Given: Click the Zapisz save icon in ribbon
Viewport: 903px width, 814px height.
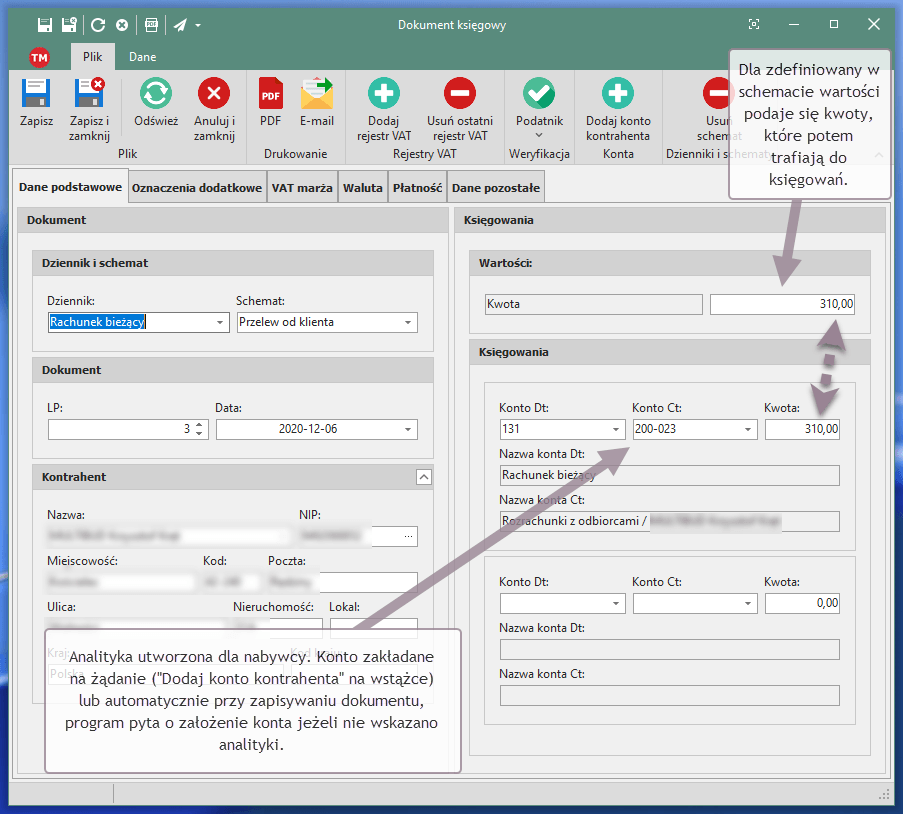Looking at the screenshot, I should pos(37,95).
